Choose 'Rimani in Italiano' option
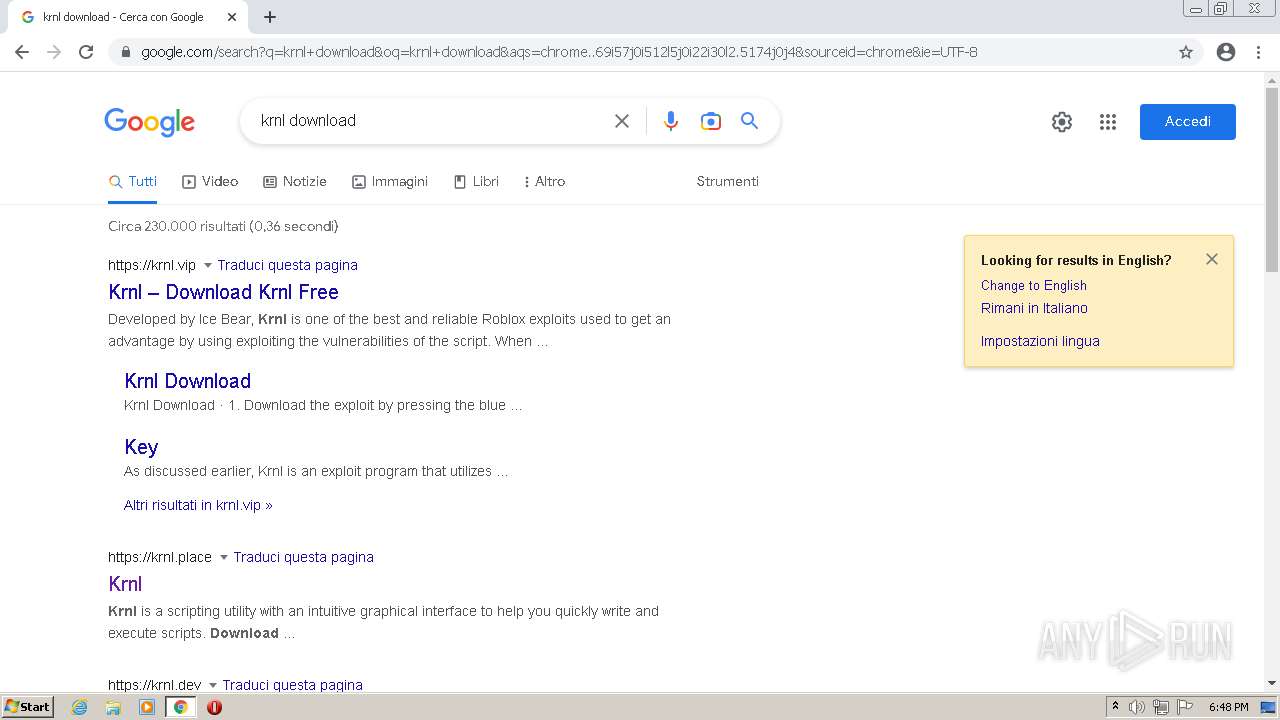The image size is (1280, 720). pyautogui.click(x=1034, y=308)
